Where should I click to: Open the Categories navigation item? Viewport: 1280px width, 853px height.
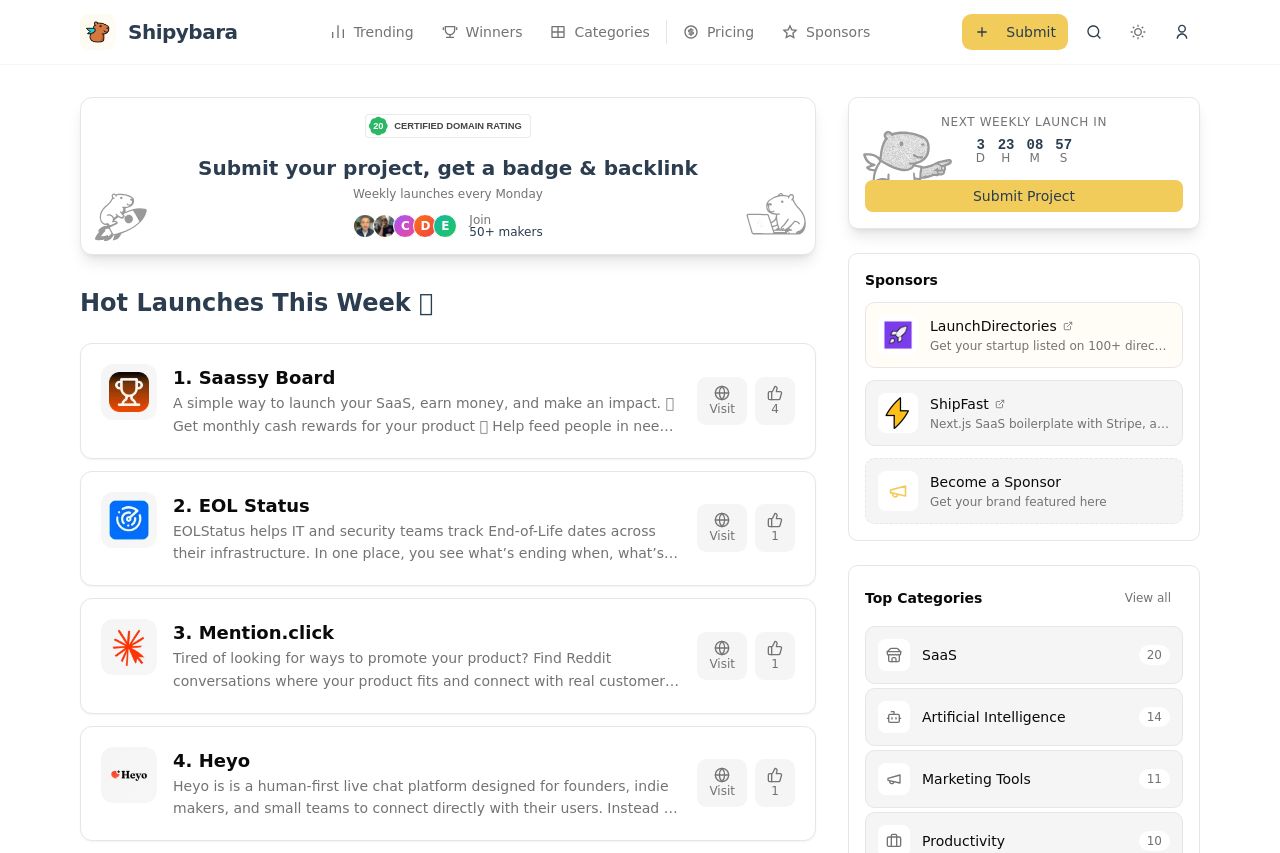click(600, 32)
